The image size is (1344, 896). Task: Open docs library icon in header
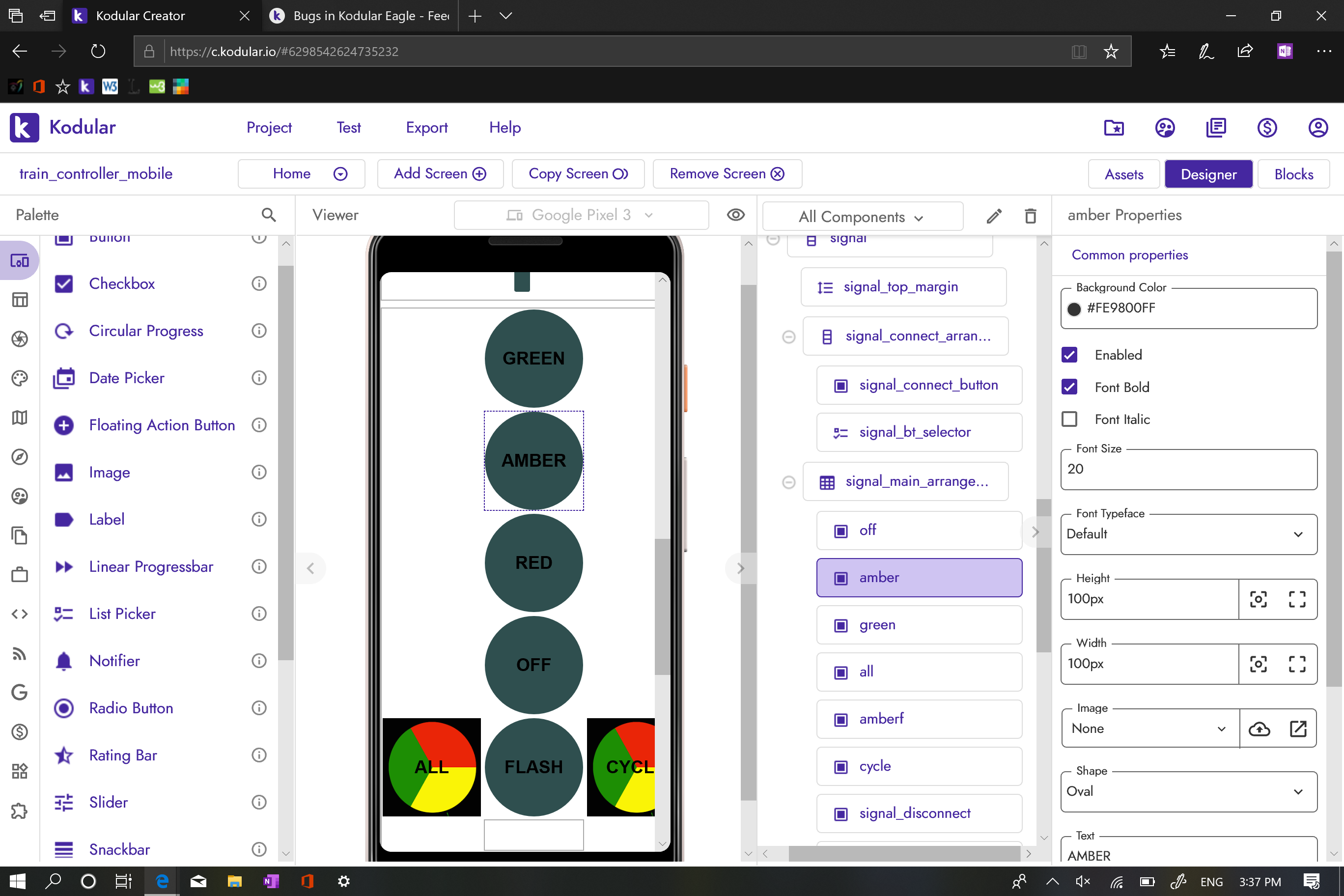click(x=1216, y=127)
